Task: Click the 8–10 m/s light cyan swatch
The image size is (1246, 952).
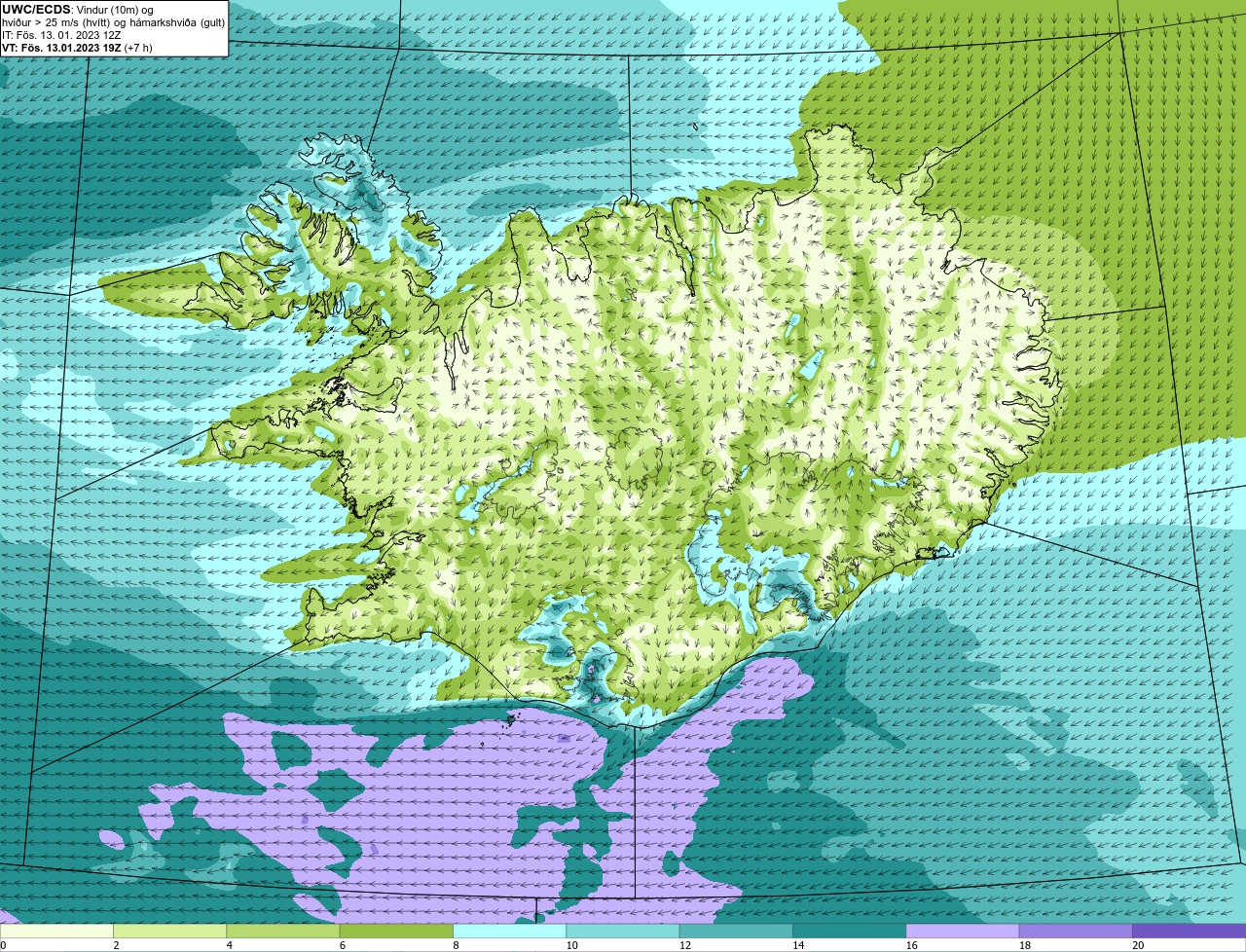Action: (510, 932)
